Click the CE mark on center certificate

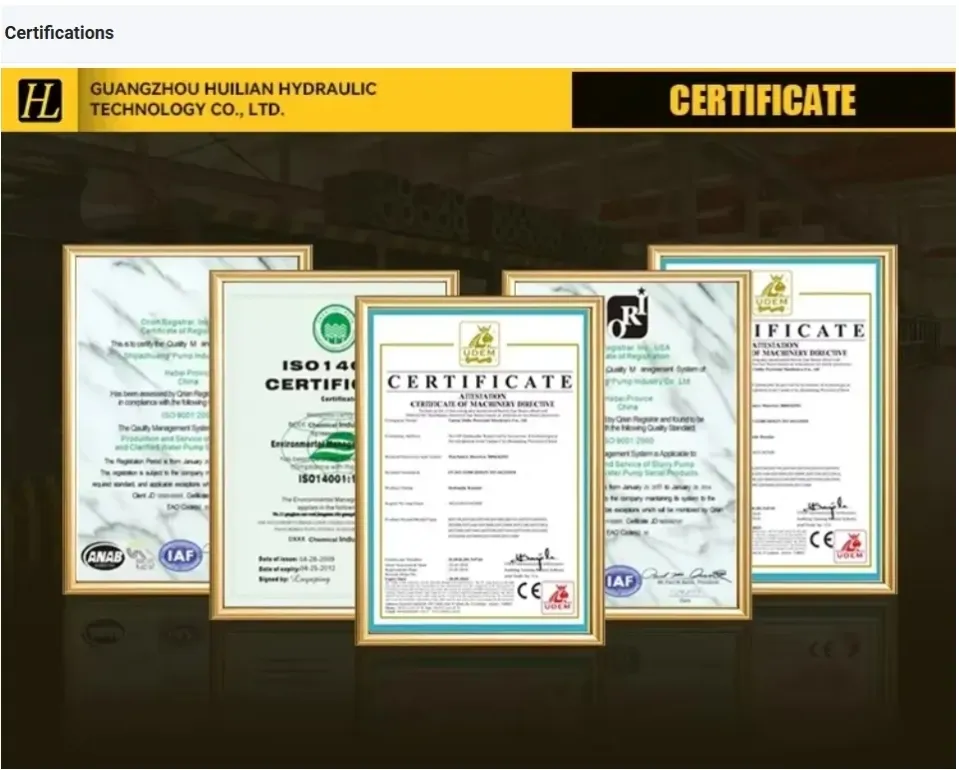[528, 591]
